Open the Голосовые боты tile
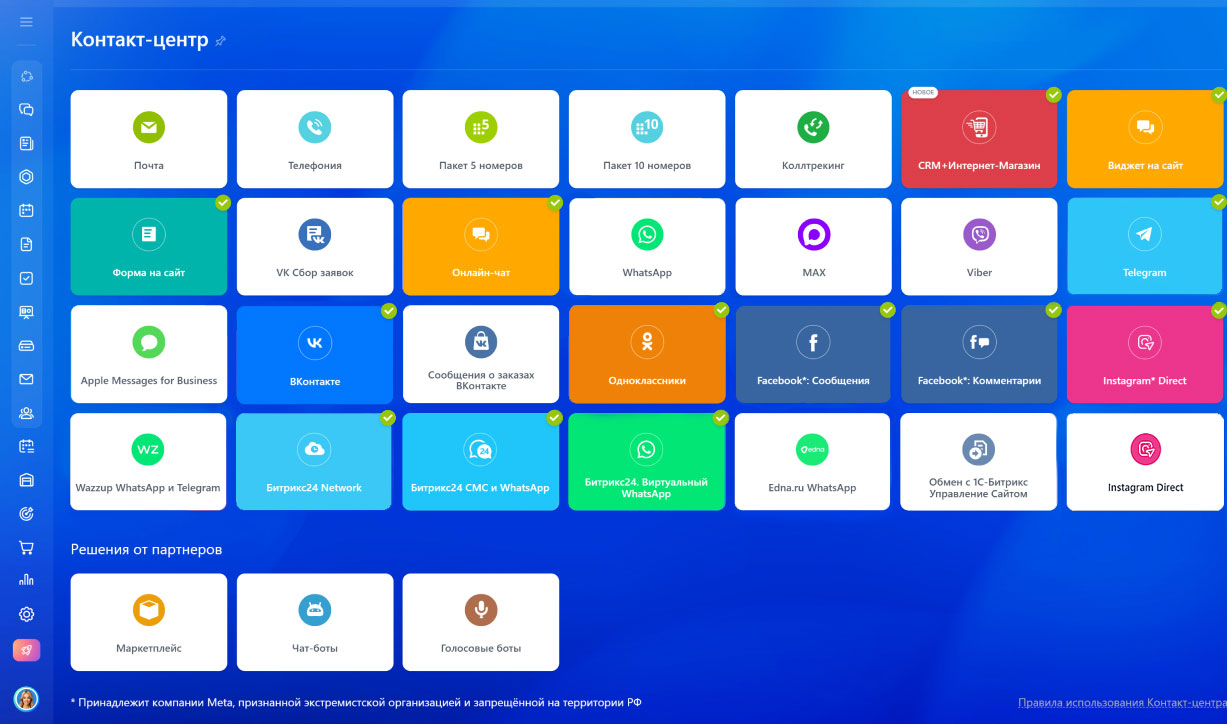The height and width of the screenshot is (724, 1227). (481, 622)
